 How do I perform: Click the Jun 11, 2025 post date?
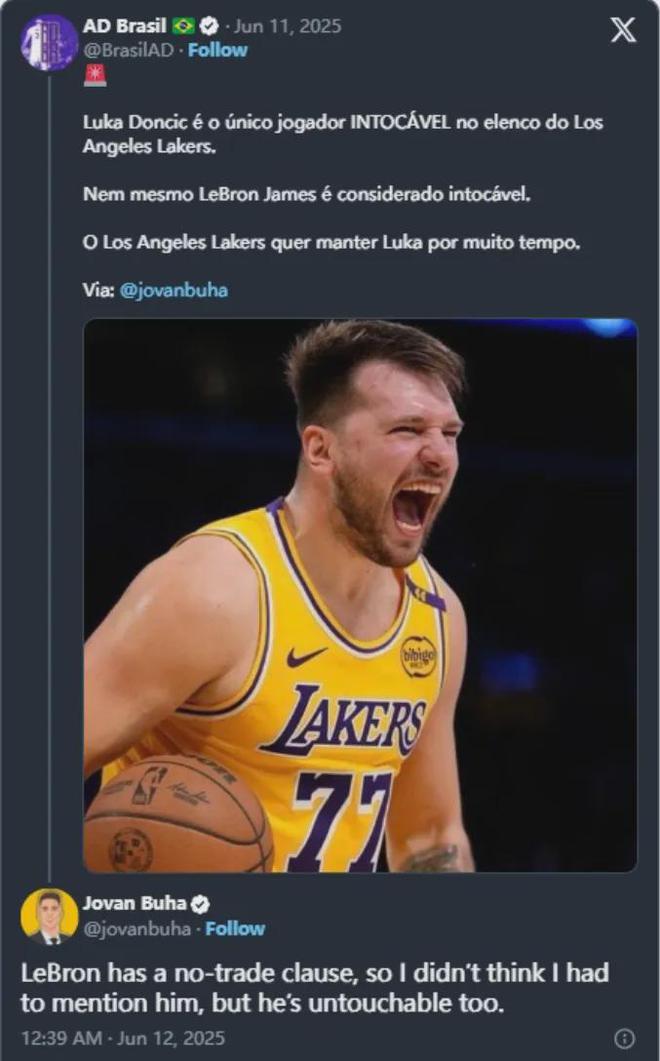tap(287, 27)
